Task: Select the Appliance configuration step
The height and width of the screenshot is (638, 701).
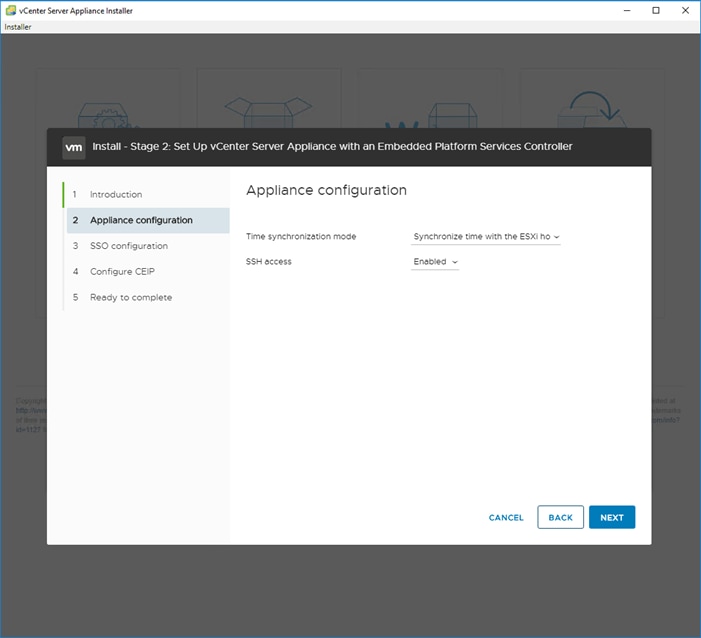Action: (x=148, y=220)
